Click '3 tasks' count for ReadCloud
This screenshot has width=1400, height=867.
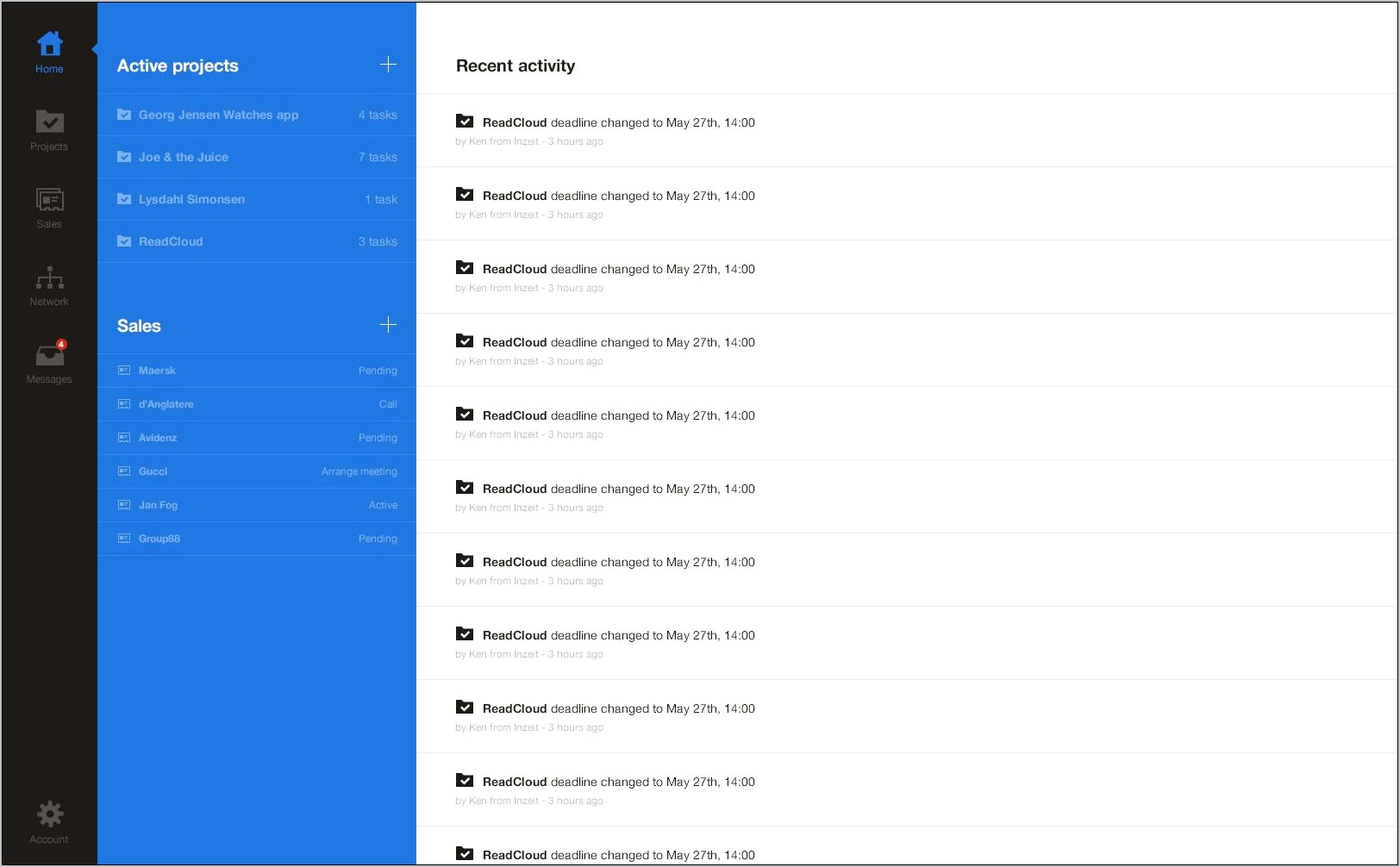378,241
